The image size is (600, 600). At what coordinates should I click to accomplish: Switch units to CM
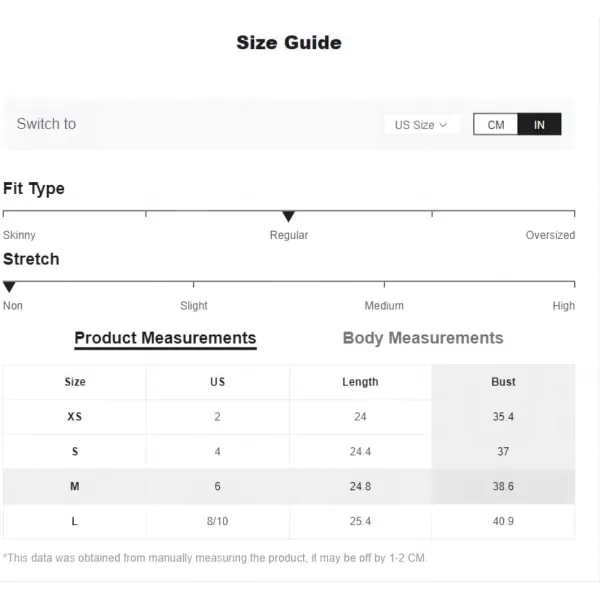496,124
